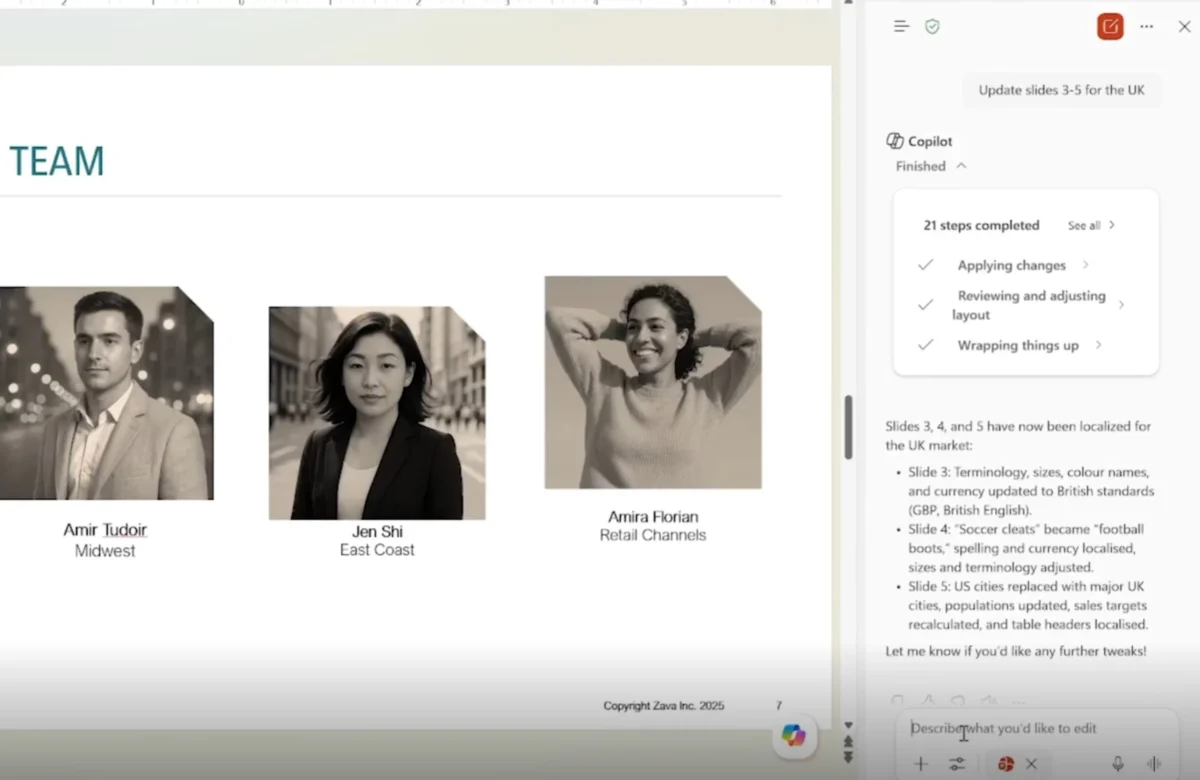Open the Copilot pane hamburger menu
The width and height of the screenshot is (1200, 780).
899,26
